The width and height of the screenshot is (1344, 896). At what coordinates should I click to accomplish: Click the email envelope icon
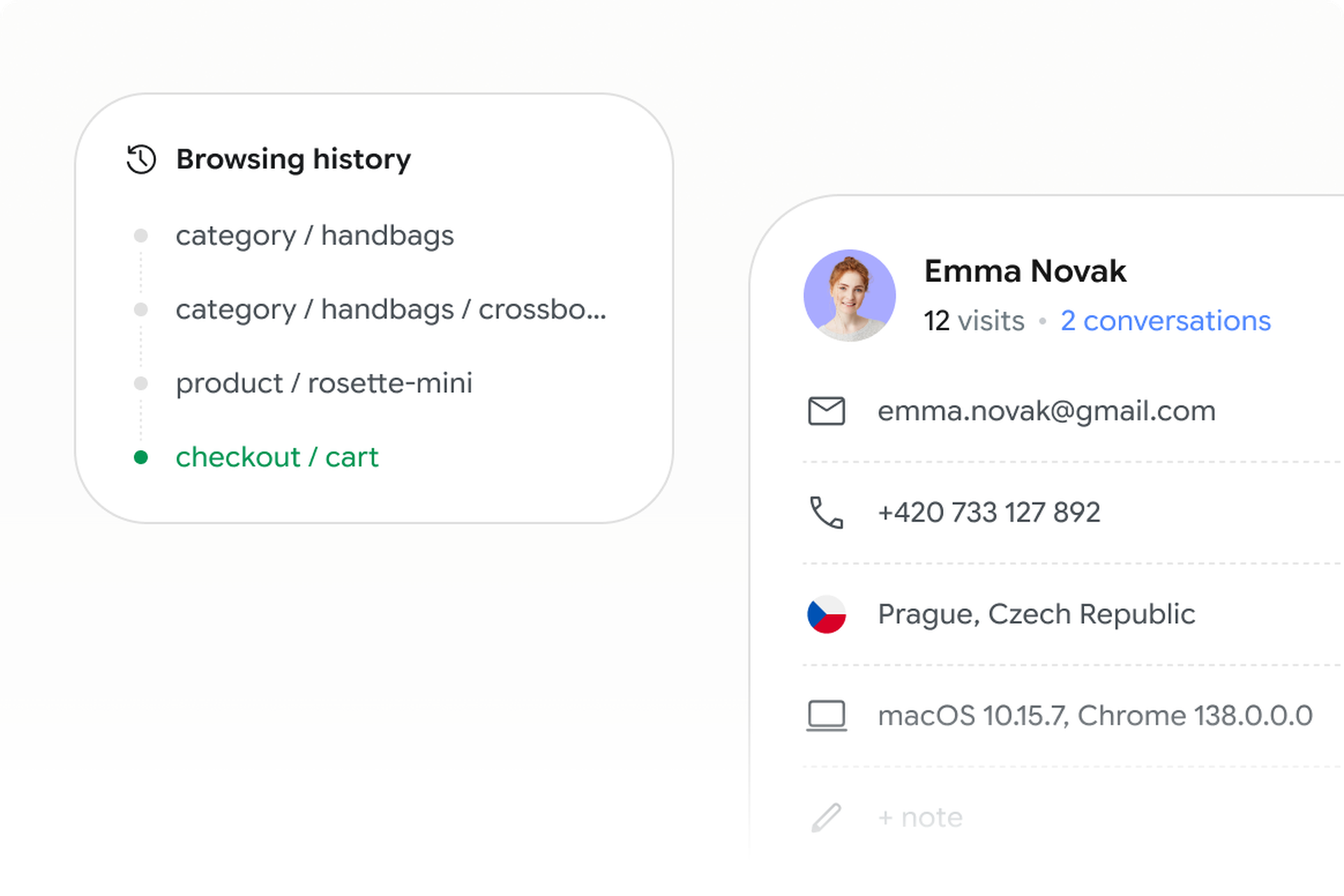coord(826,411)
